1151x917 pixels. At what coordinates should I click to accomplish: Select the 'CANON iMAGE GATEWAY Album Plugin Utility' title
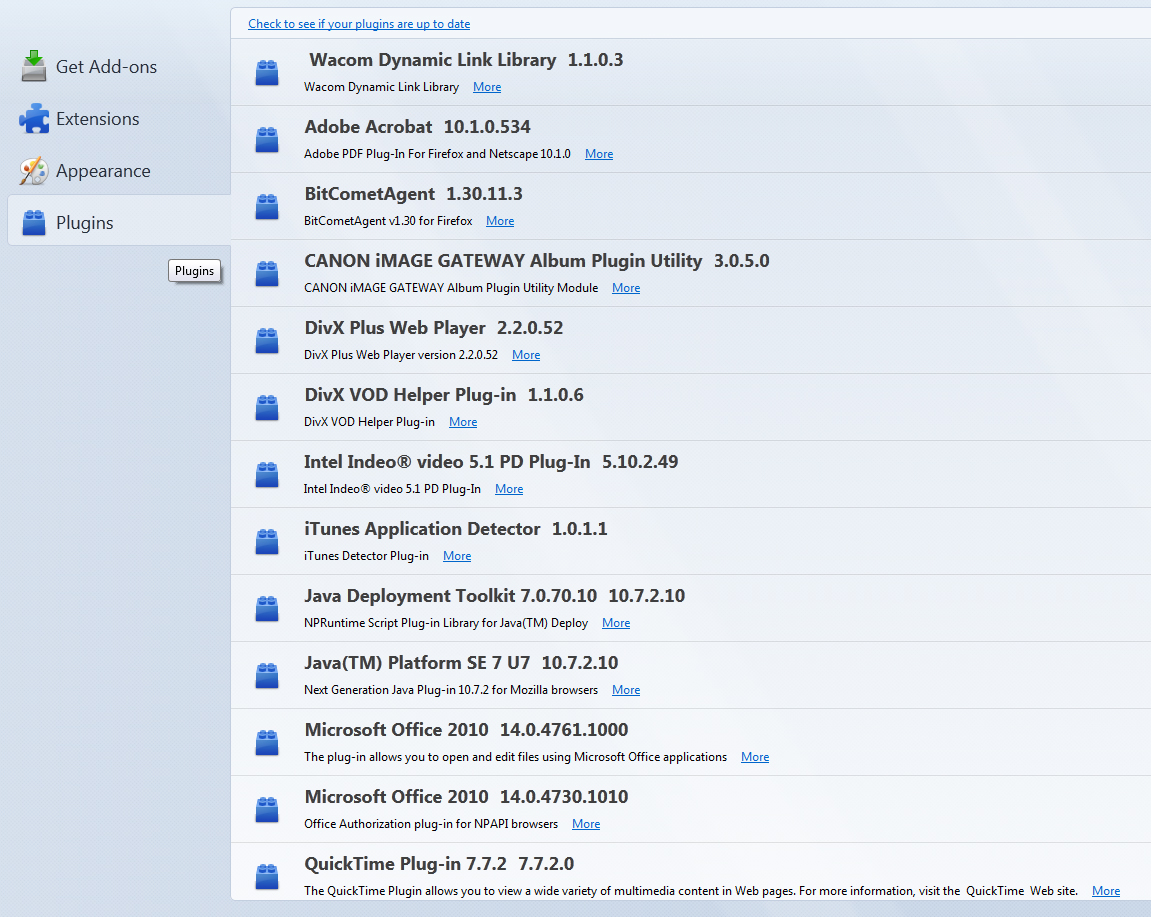click(x=503, y=261)
